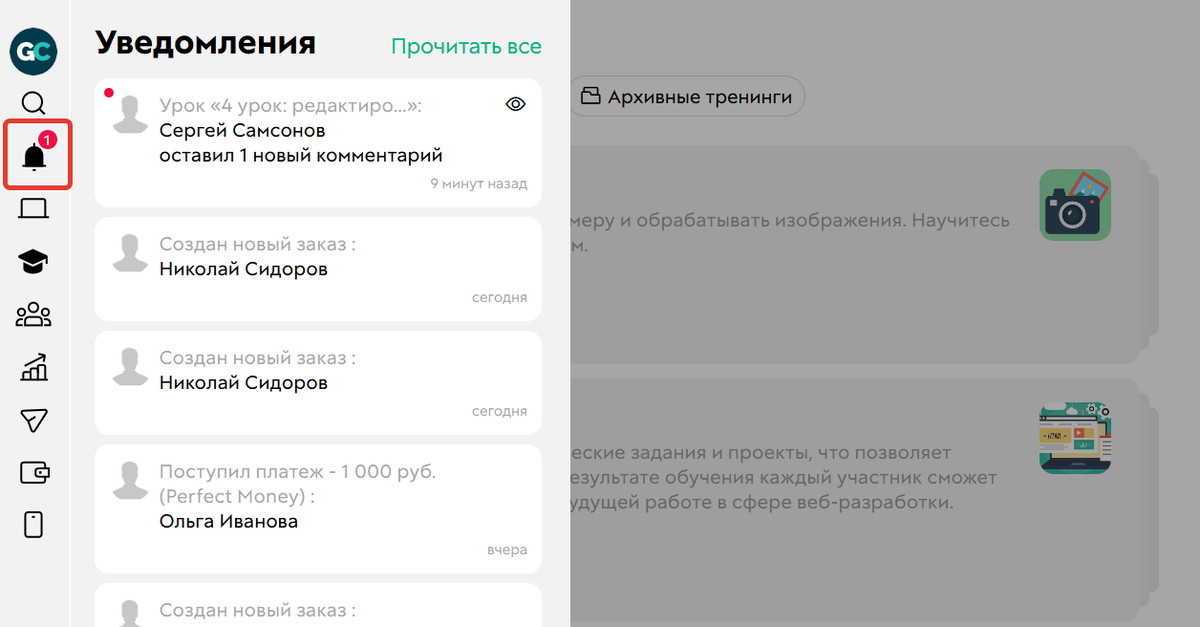Open sales via the wallet icon
1200x627 pixels.
(x=33, y=472)
